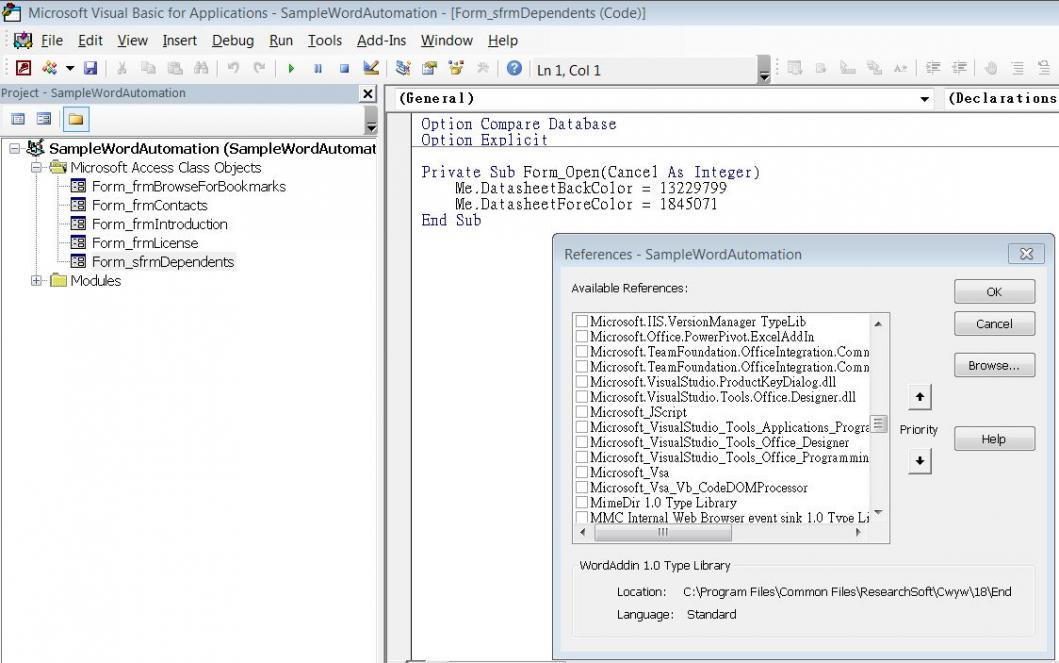Click the View Microsoft Access toolbar icon

point(24,68)
